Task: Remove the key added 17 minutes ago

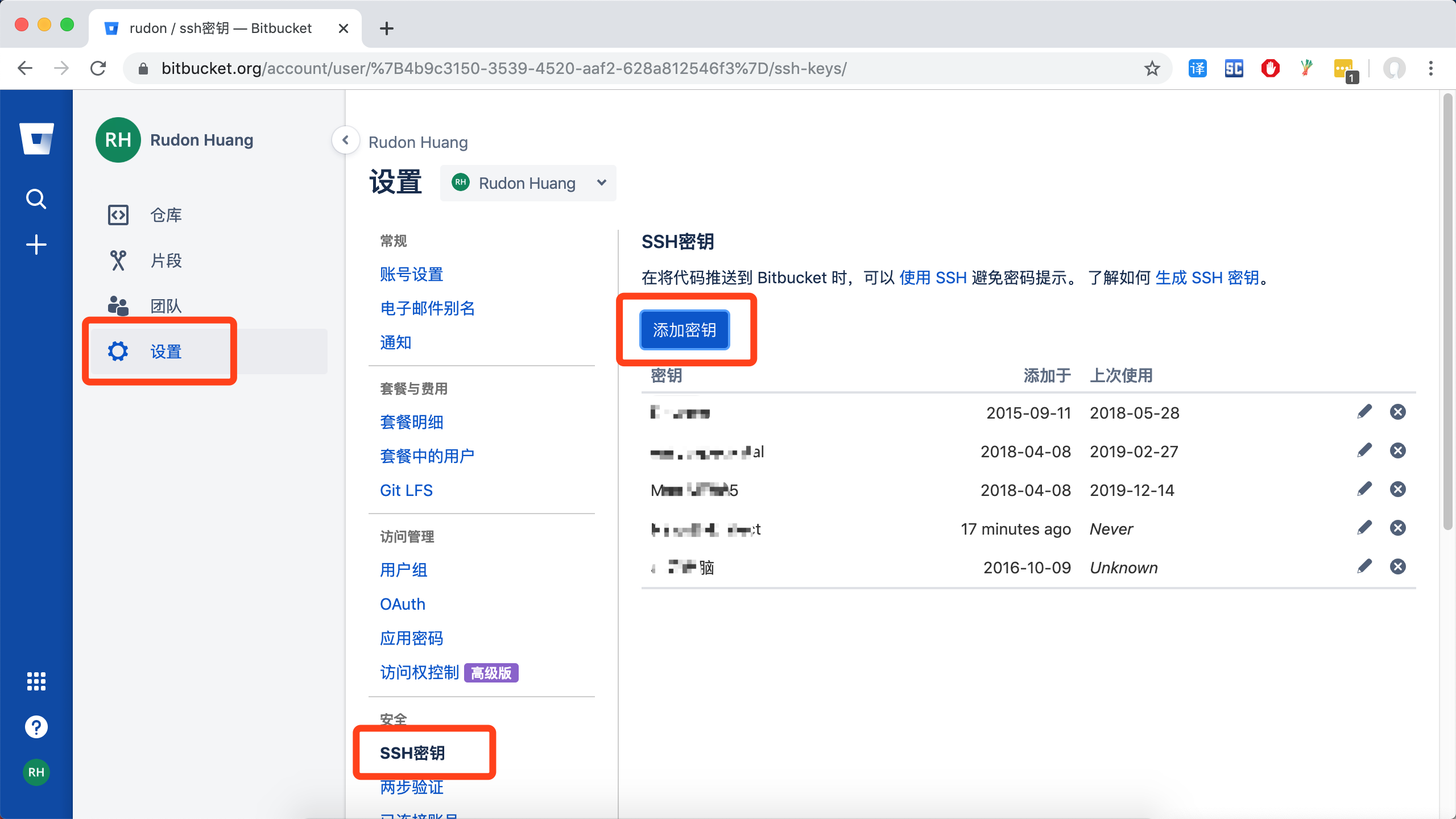Action: (1398, 528)
